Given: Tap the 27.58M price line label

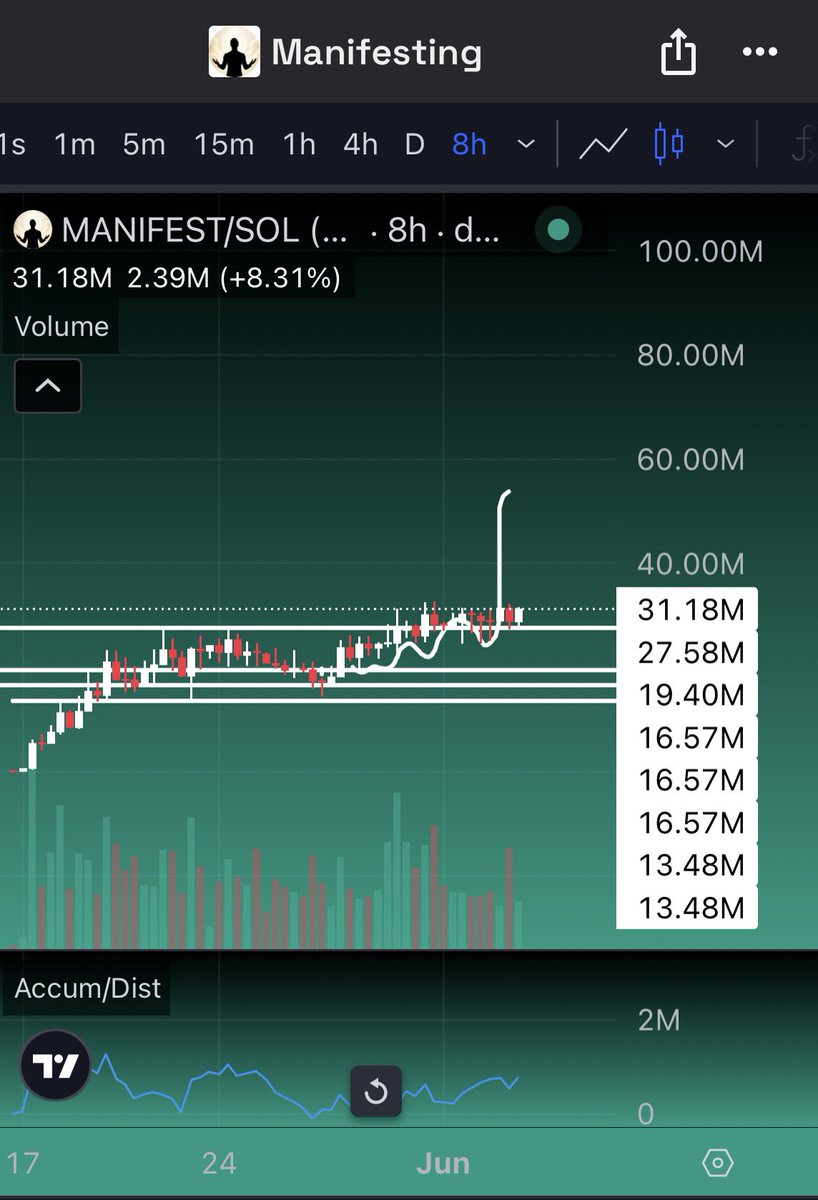Looking at the screenshot, I should click(x=691, y=652).
